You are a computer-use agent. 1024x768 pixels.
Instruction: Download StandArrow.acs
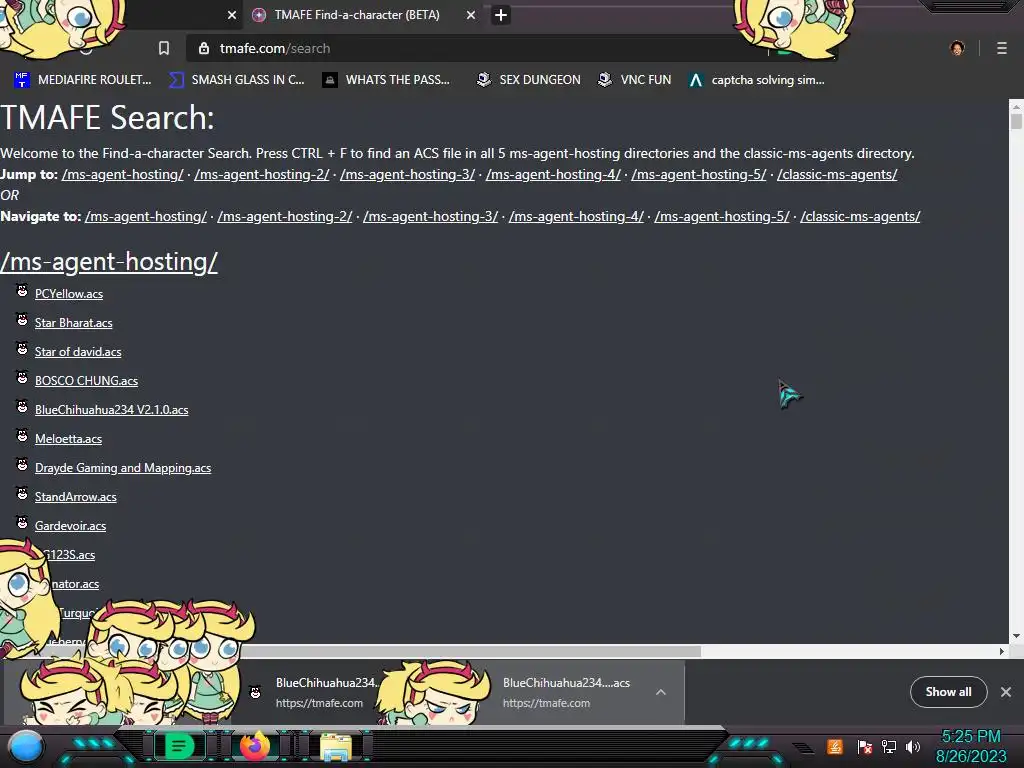click(76, 497)
